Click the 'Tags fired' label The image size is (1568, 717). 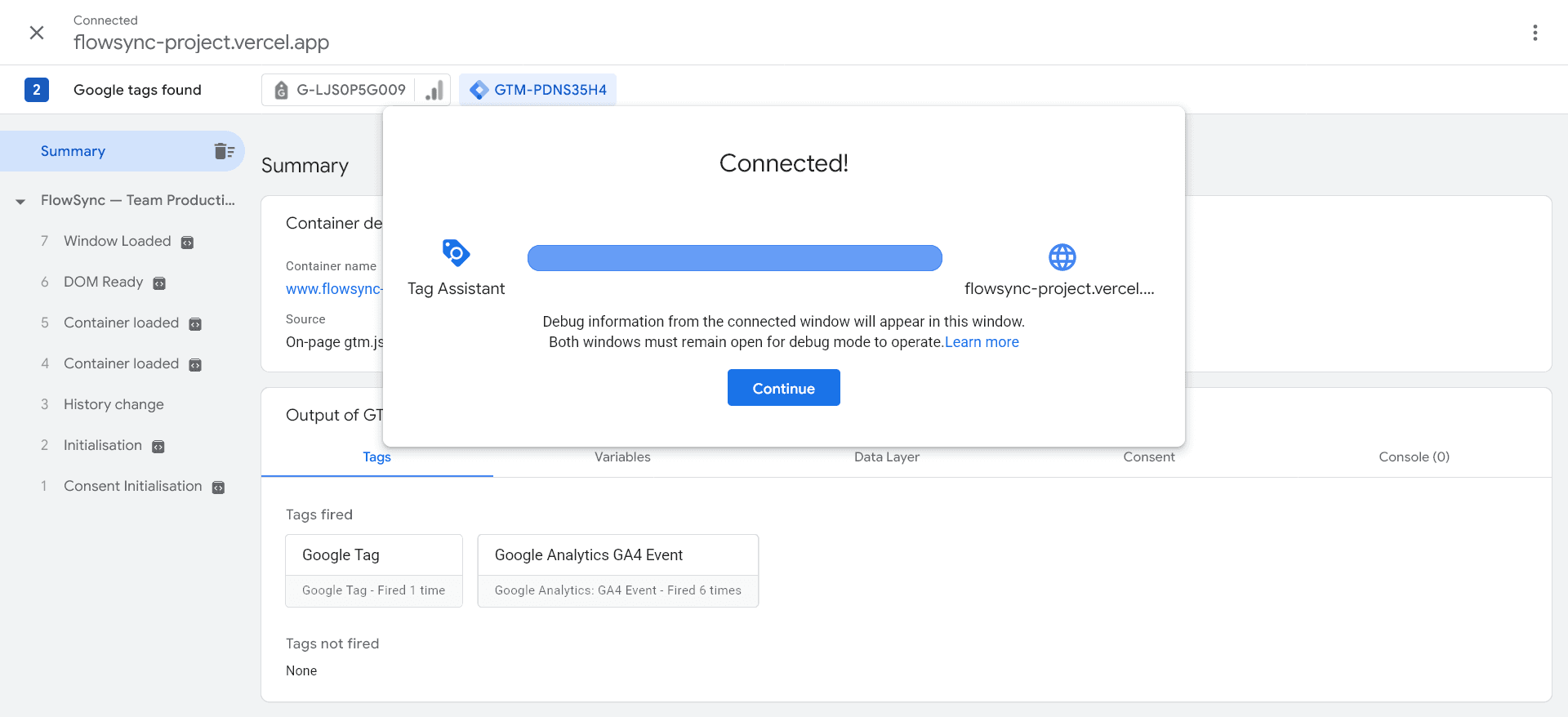[319, 514]
